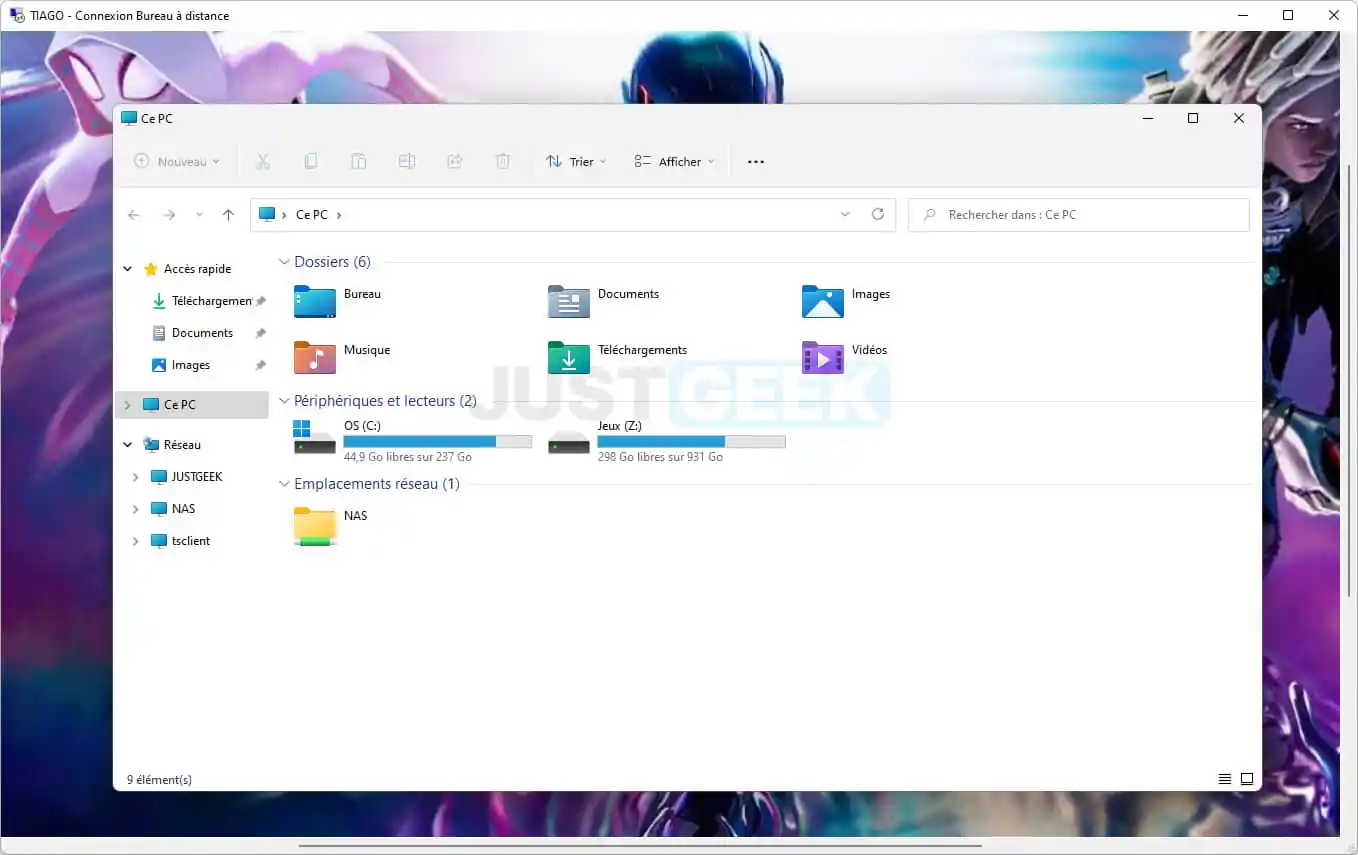
Task: Expand the NAS network node in sidebar
Action: [136, 509]
